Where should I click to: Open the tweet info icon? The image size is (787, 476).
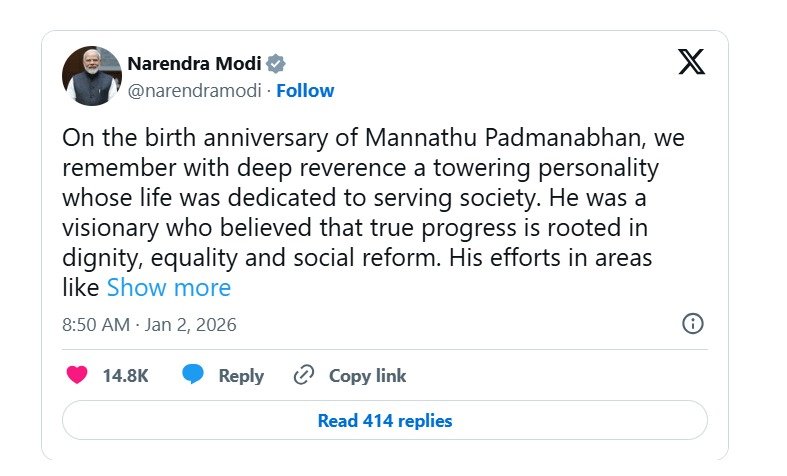692,324
